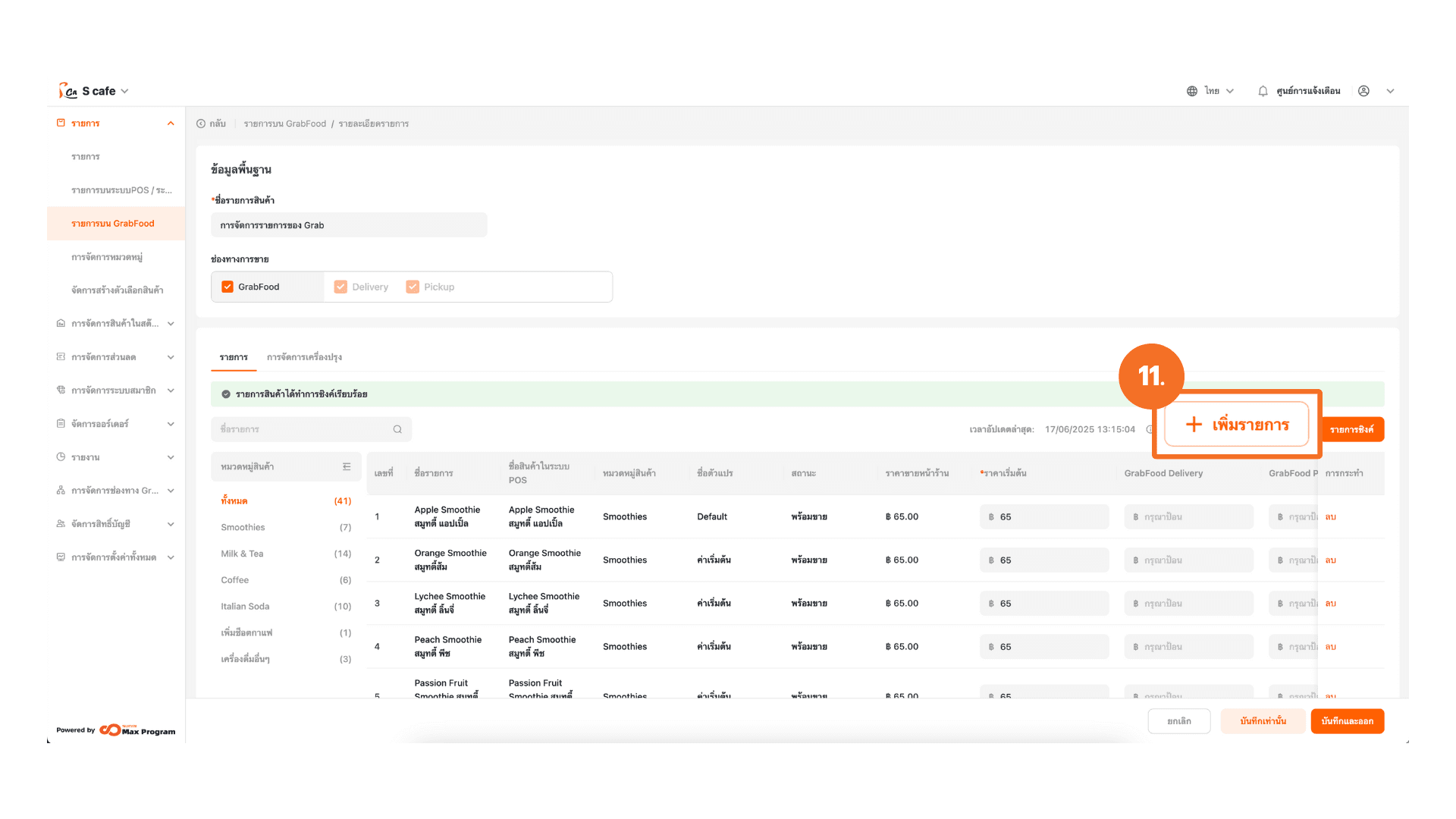Image resolution: width=1456 pixels, height=819 pixels.
Task: Click the collapse category list icon
Action: 347,467
